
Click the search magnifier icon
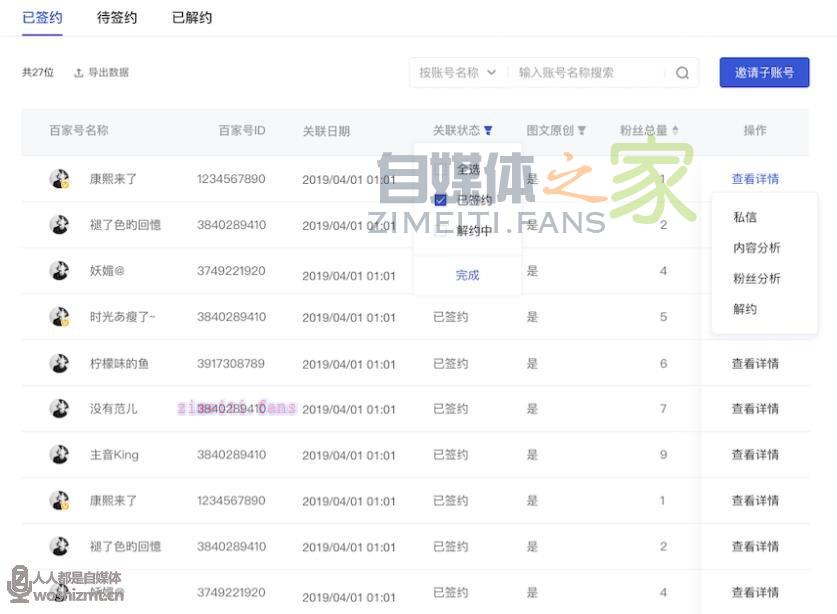[x=682, y=73]
